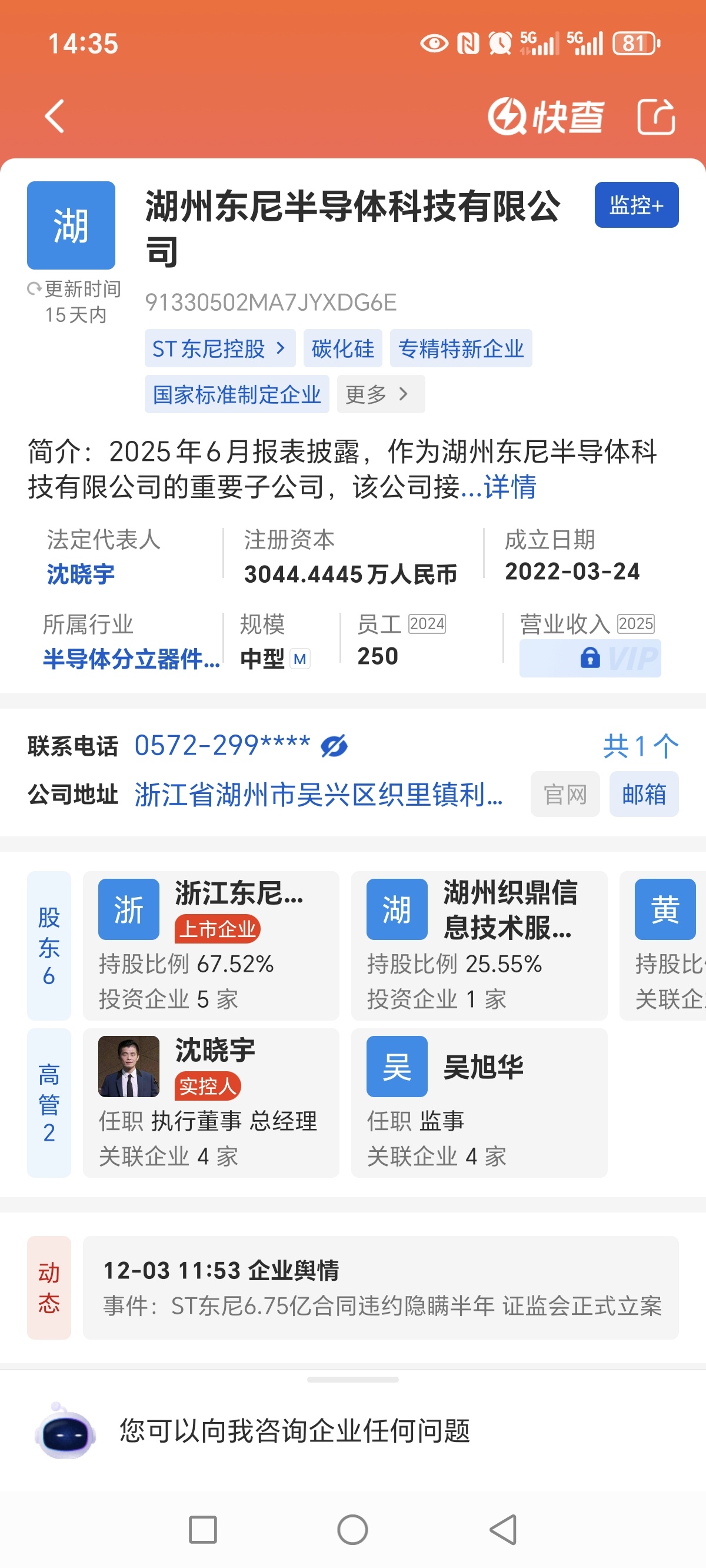Open the 吴旭华 supervisor card

point(479,1103)
